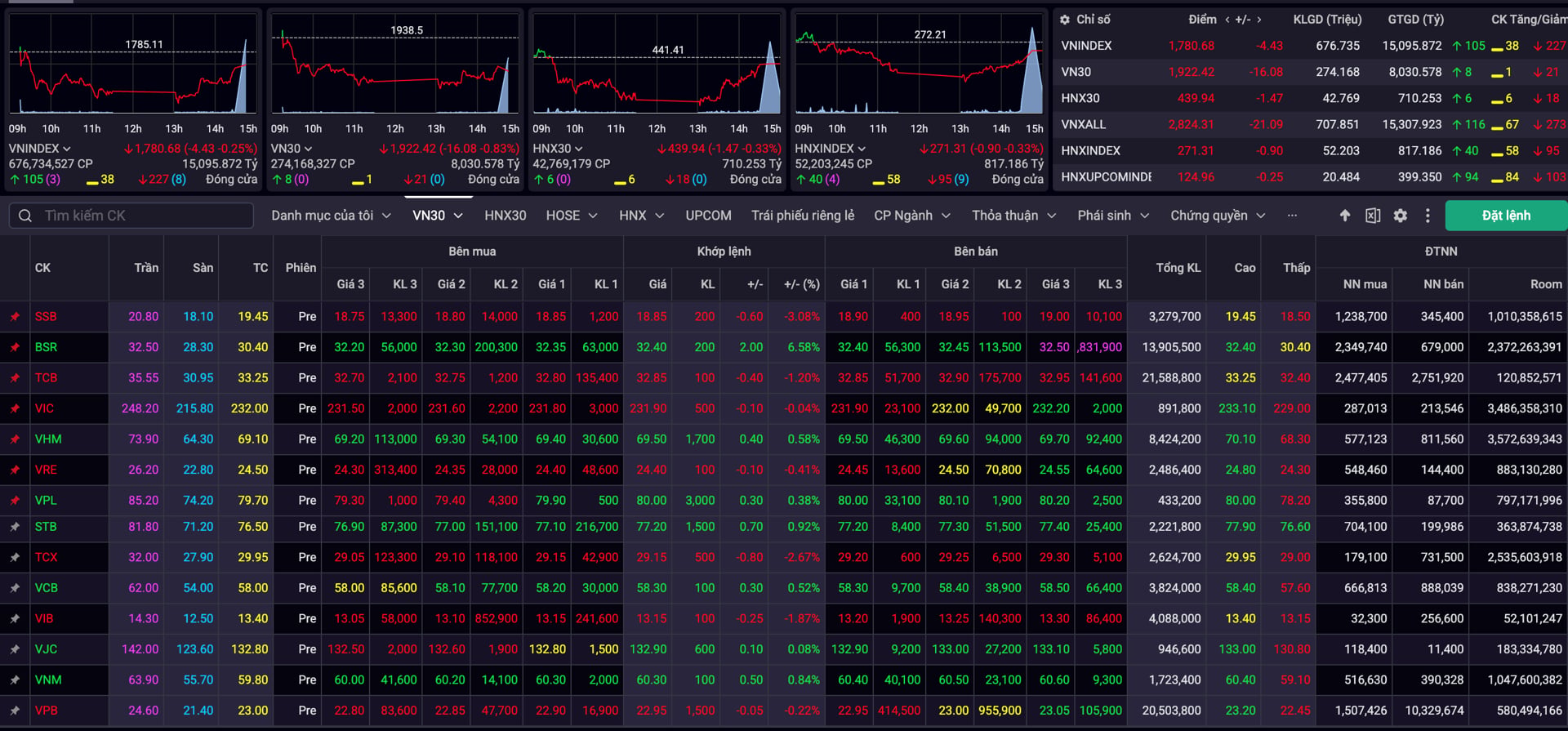Open the BSR stock symbol
1568x731 pixels.
click(46, 347)
